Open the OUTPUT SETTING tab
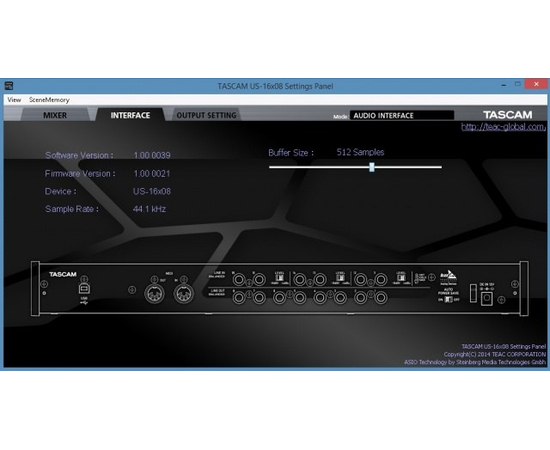The height and width of the screenshot is (450, 550). (206, 115)
